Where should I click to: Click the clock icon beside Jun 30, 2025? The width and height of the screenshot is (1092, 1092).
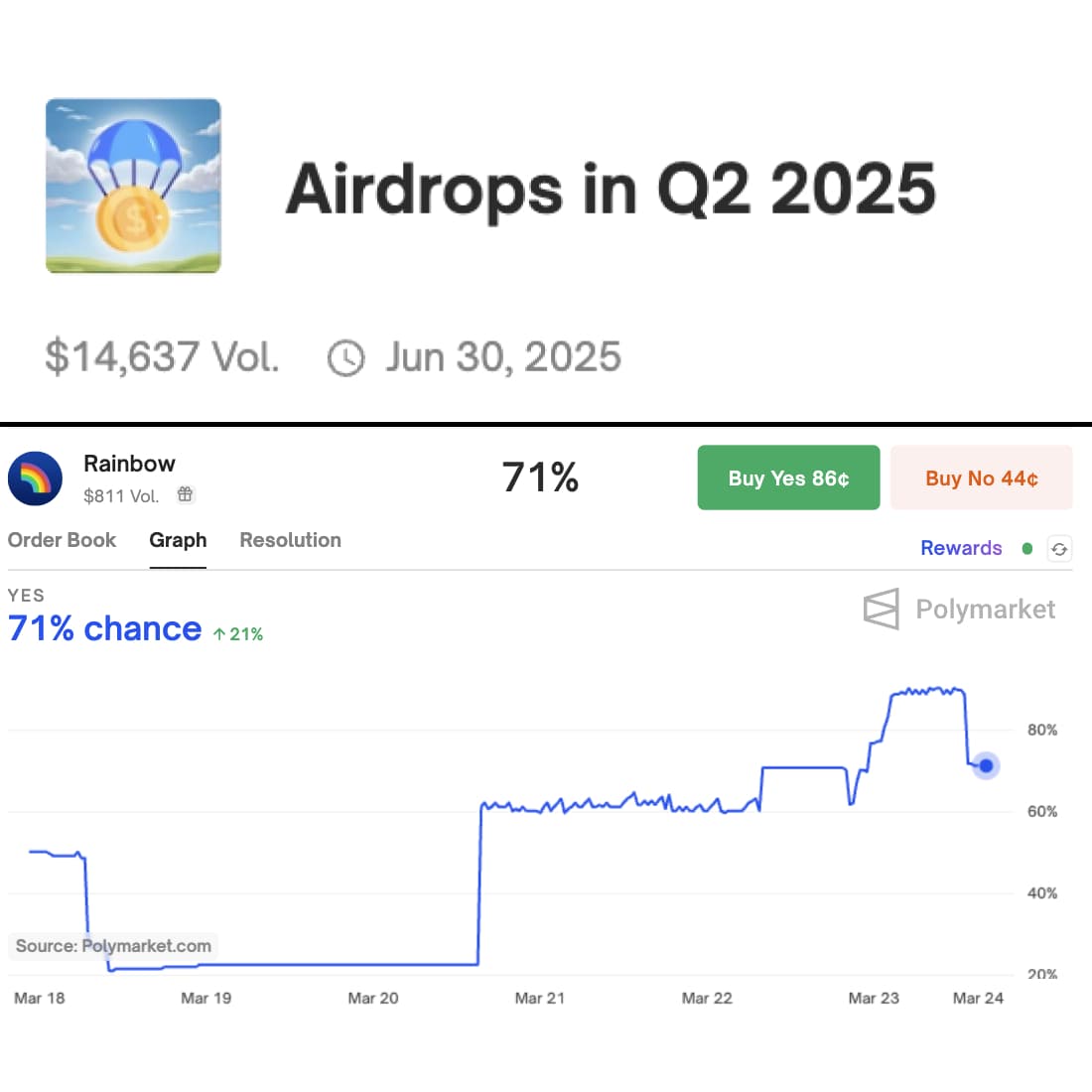coord(345,358)
